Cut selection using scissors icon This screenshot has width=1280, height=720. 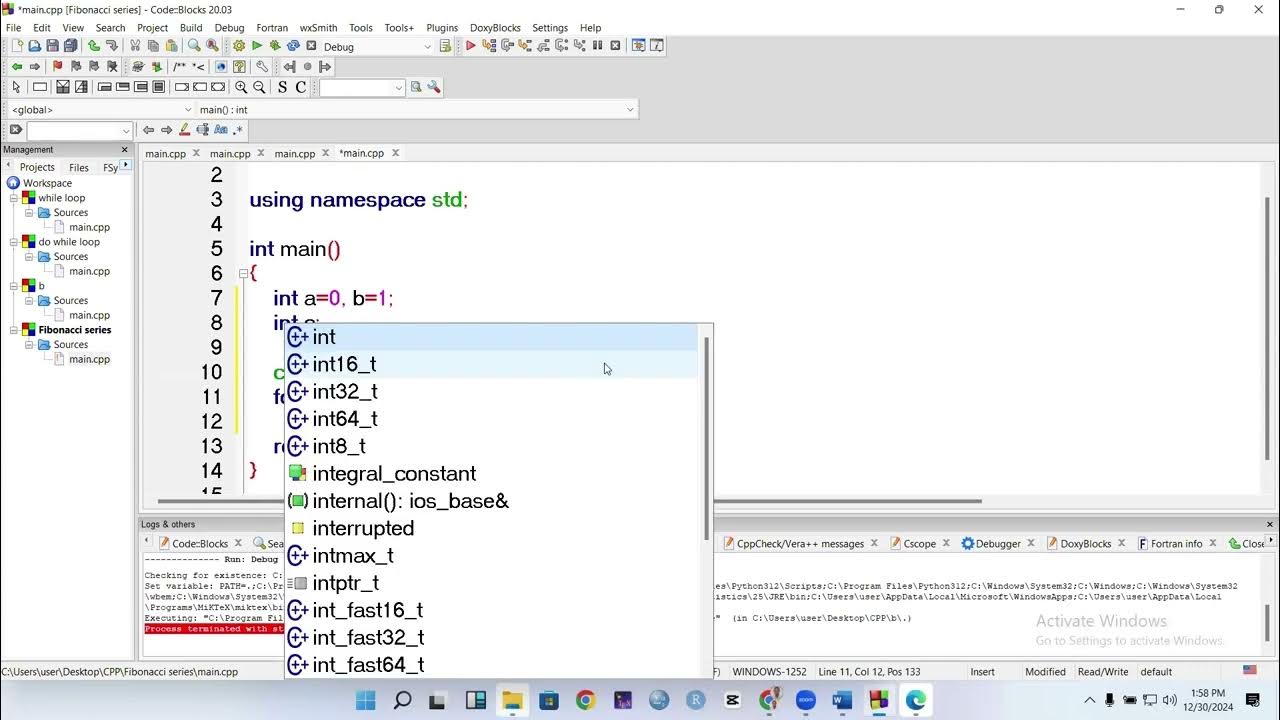tap(135, 46)
